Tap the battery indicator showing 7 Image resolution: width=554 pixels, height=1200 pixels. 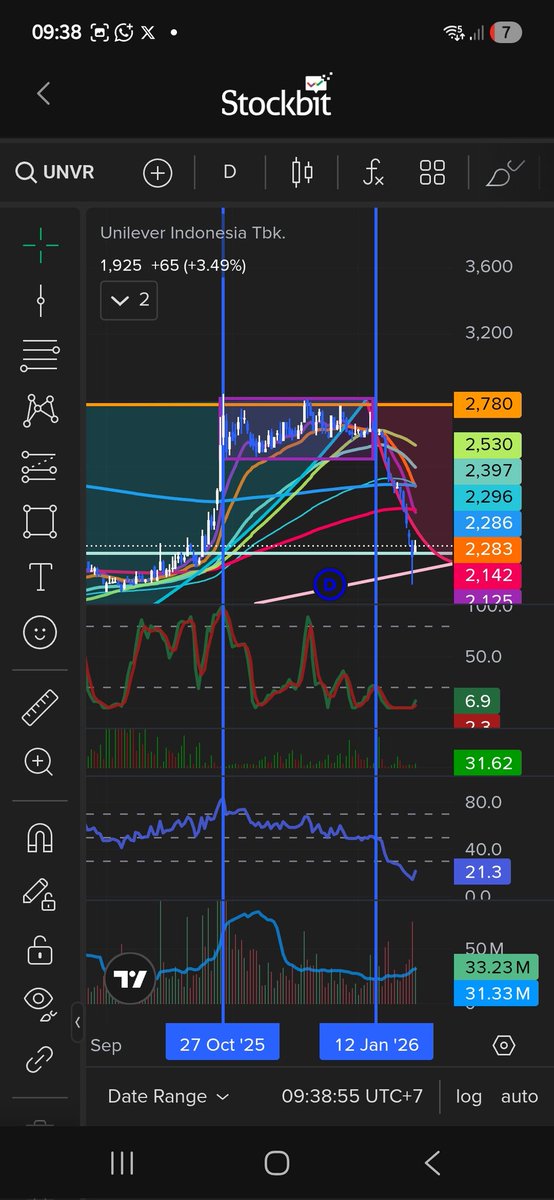506,32
